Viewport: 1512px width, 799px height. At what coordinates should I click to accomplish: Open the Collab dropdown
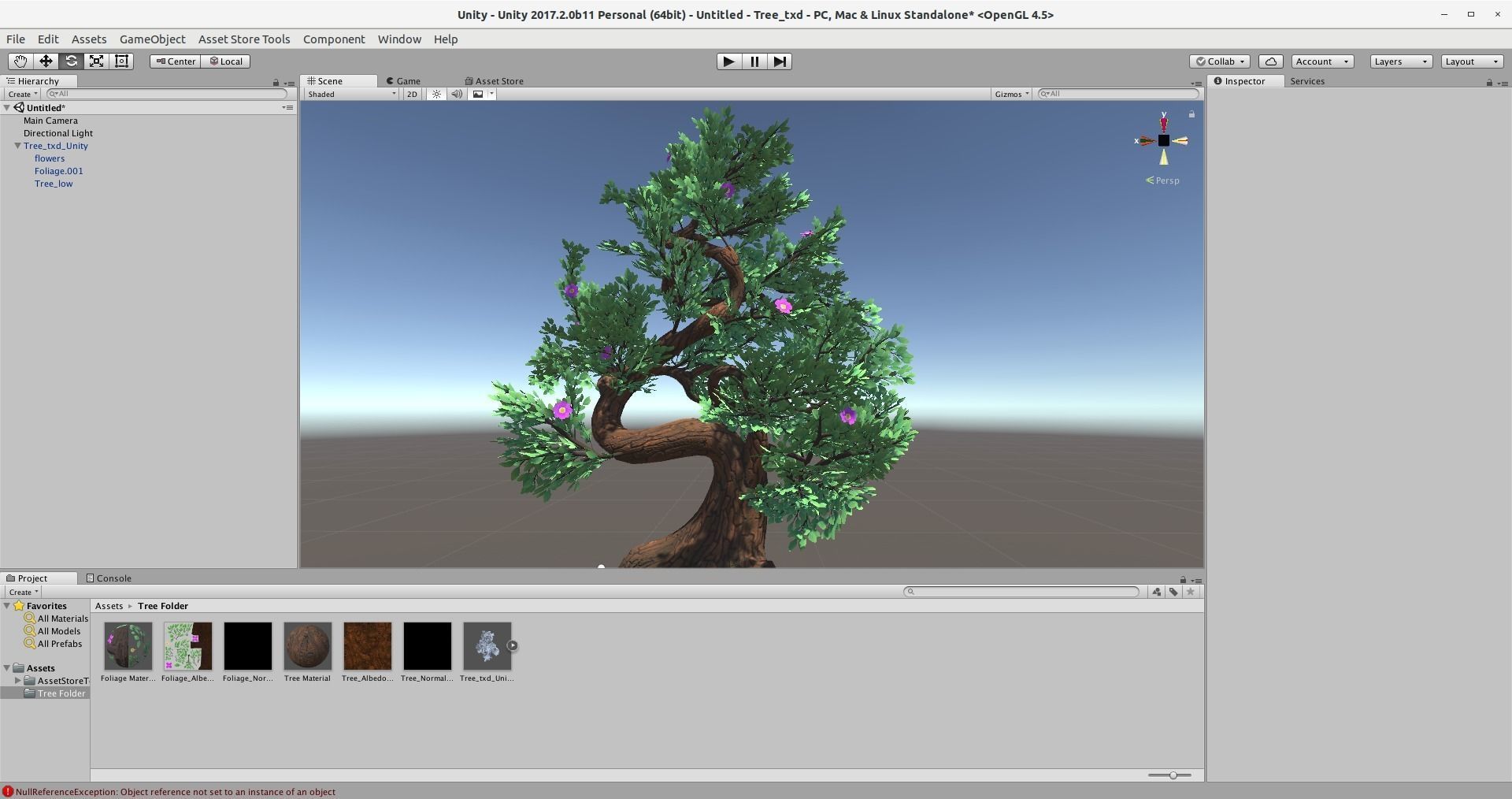pos(1219,61)
